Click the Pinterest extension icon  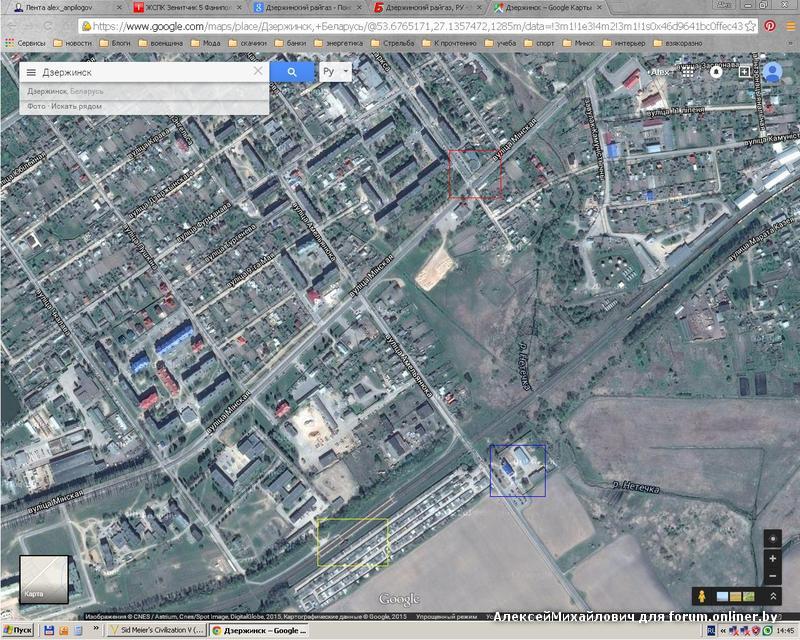click(x=770, y=26)
